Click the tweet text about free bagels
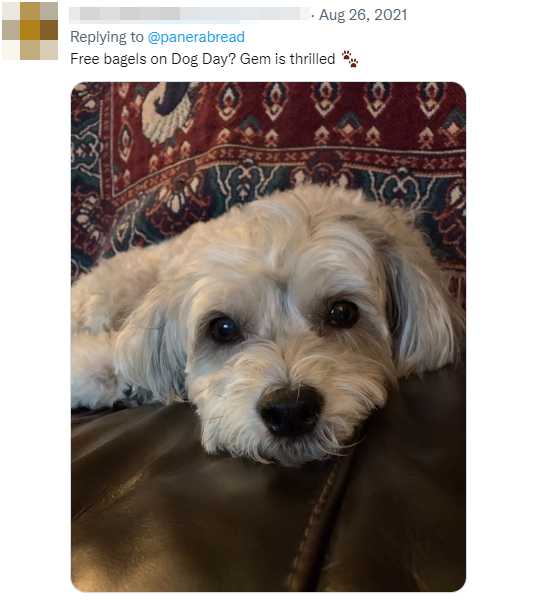This screenshot has width=555, height=600. (x=203, y=59)
